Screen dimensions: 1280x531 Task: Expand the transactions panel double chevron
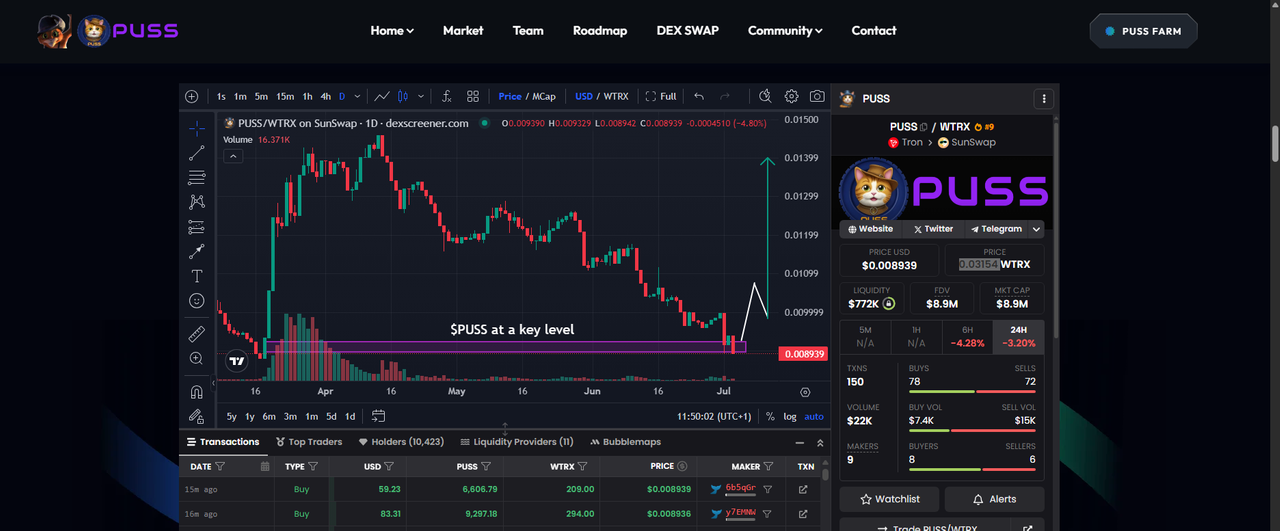pyautogui.click(x=821, y=442)
